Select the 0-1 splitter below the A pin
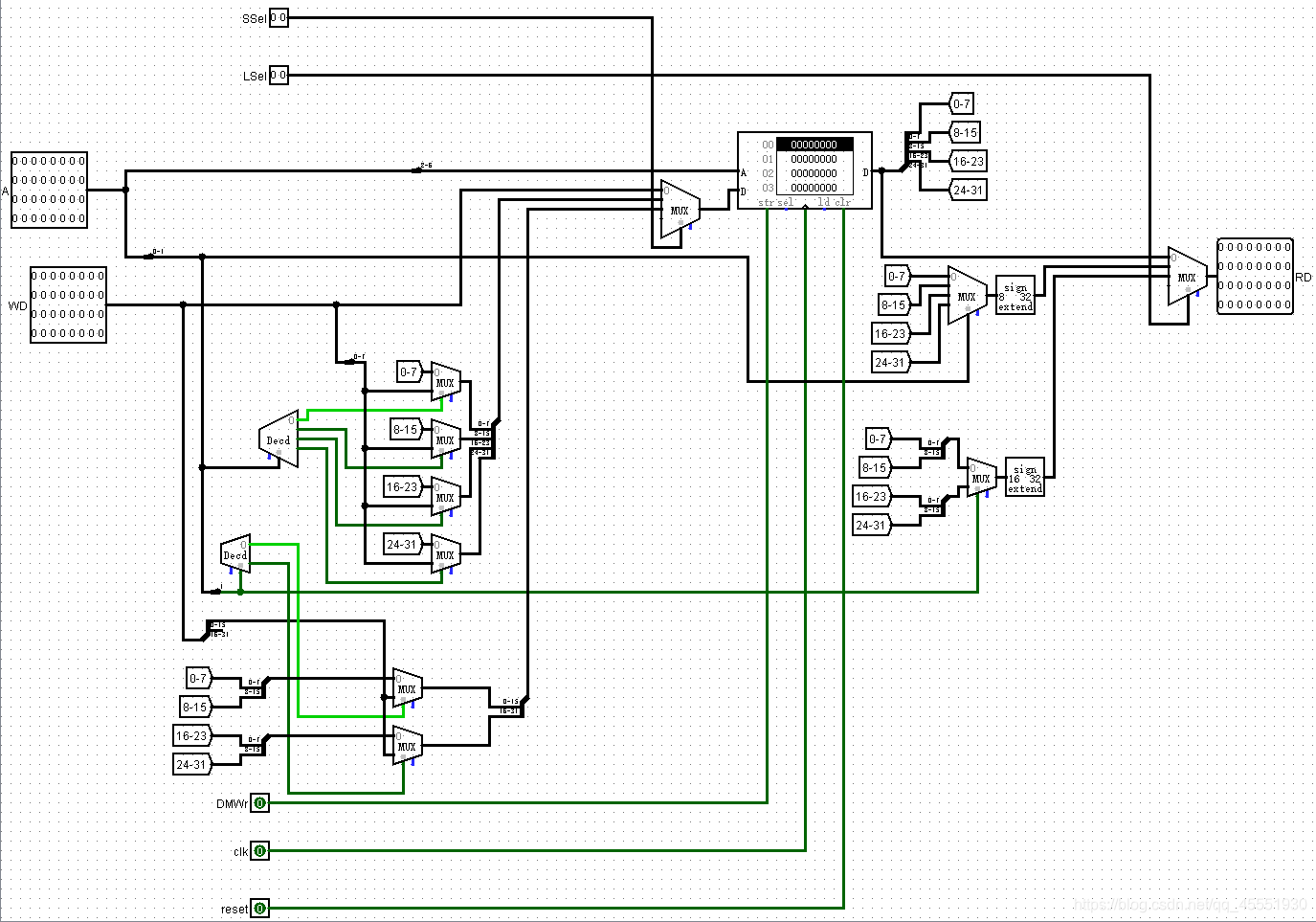1316x922 pixels. [x=153, y=255]
